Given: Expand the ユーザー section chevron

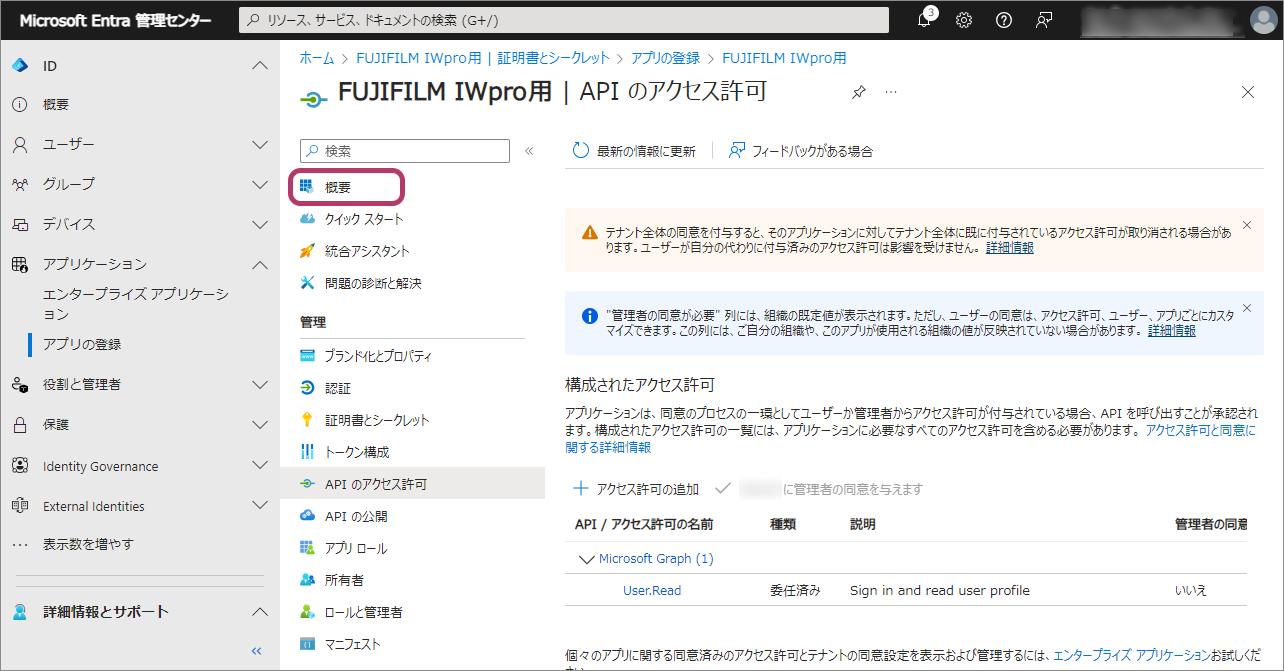Looking at the screenshot, I should [x=260, y=145].
